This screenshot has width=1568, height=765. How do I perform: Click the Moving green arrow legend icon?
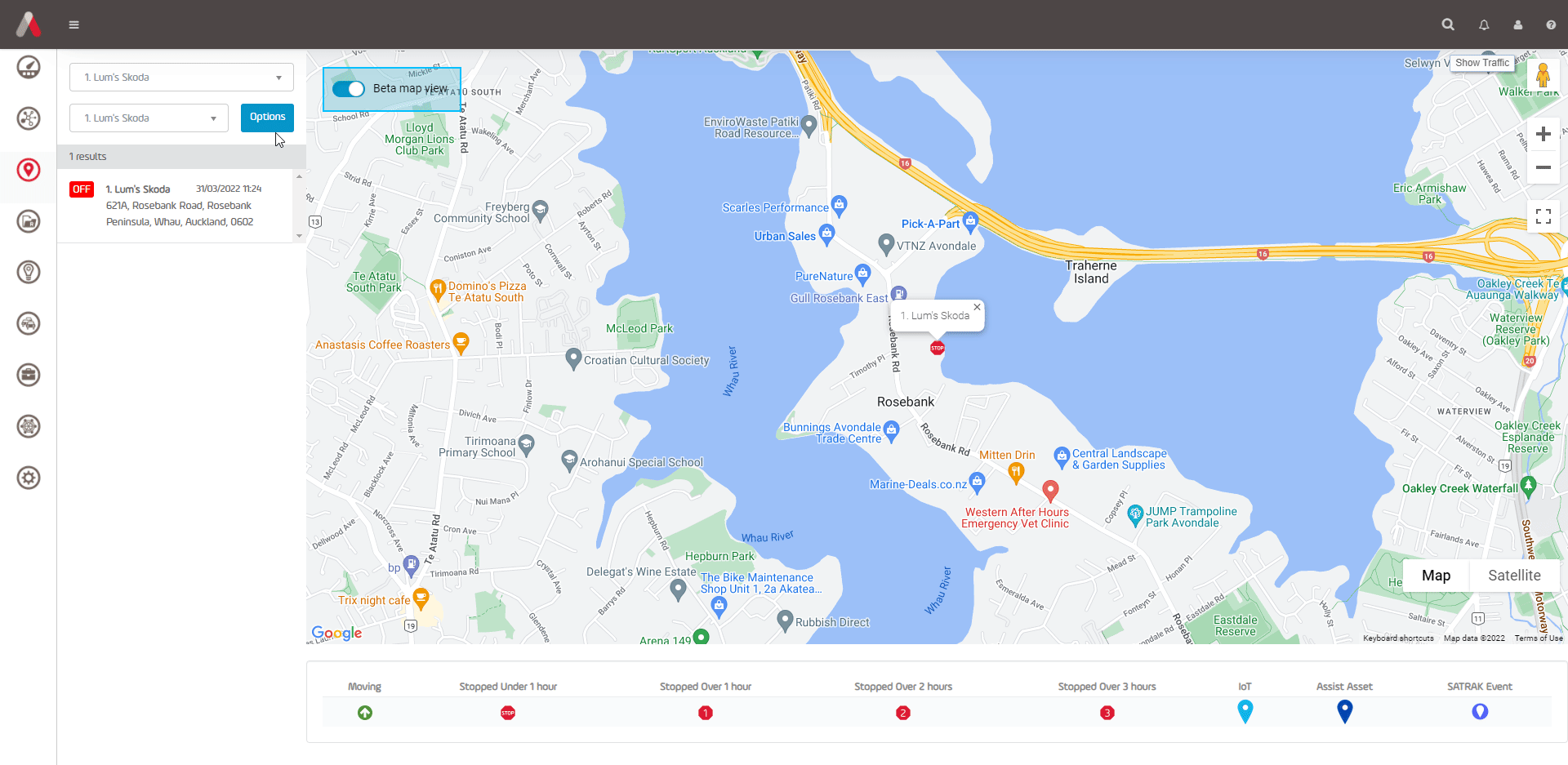[x=365, y=713]
